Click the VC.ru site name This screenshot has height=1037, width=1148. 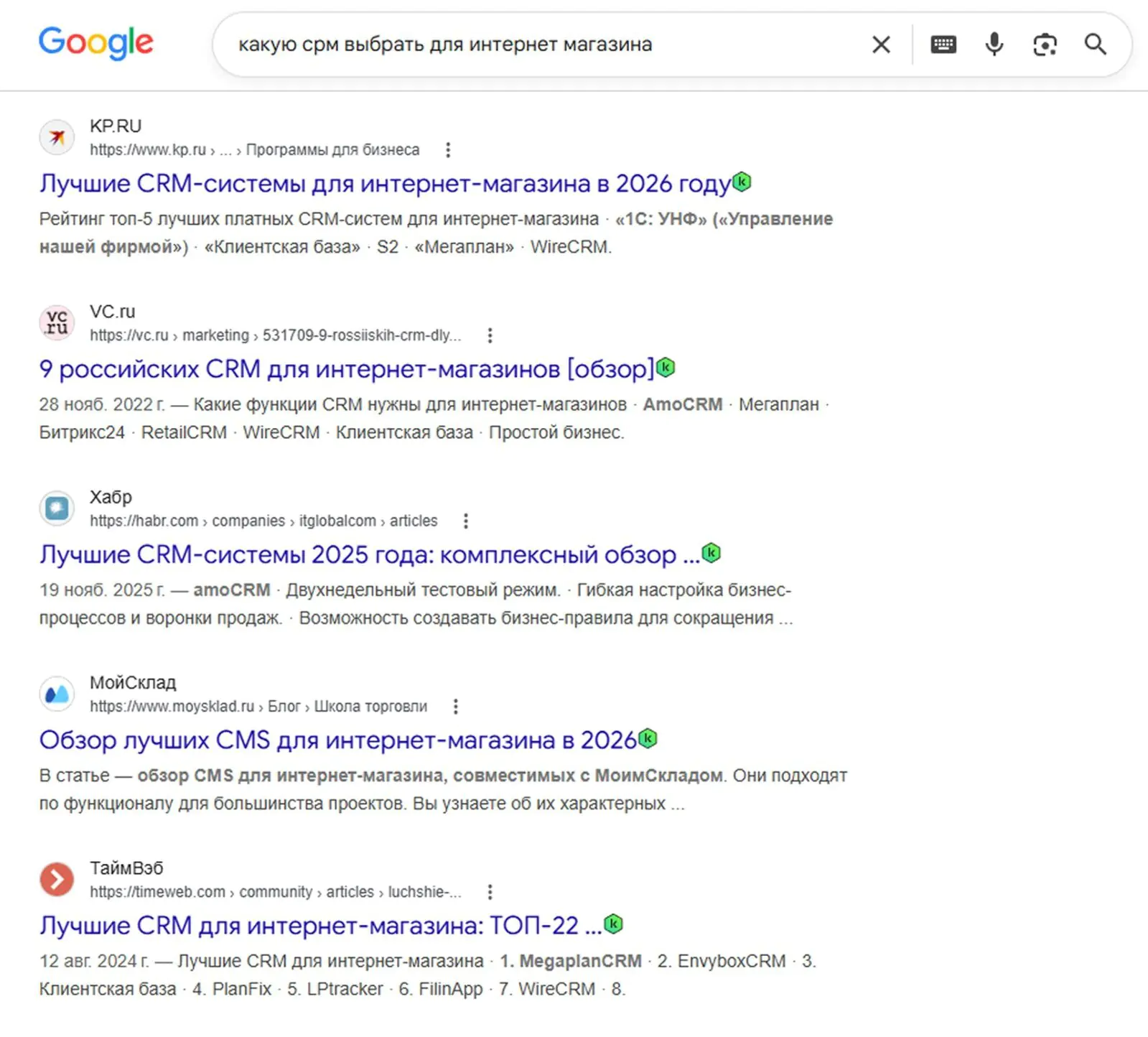(x=112, y=312)
